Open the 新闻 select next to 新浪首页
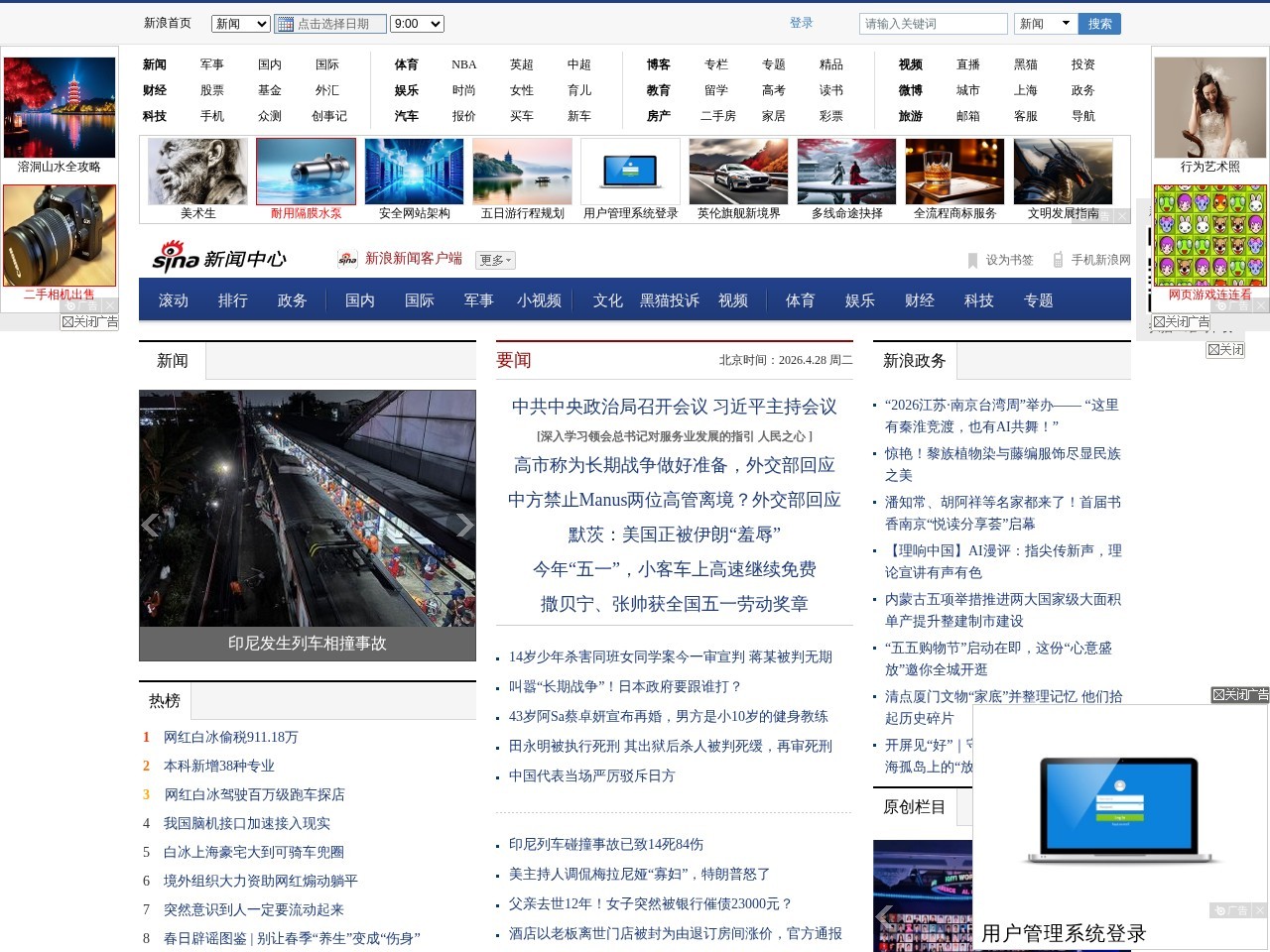 pos(242,24)
